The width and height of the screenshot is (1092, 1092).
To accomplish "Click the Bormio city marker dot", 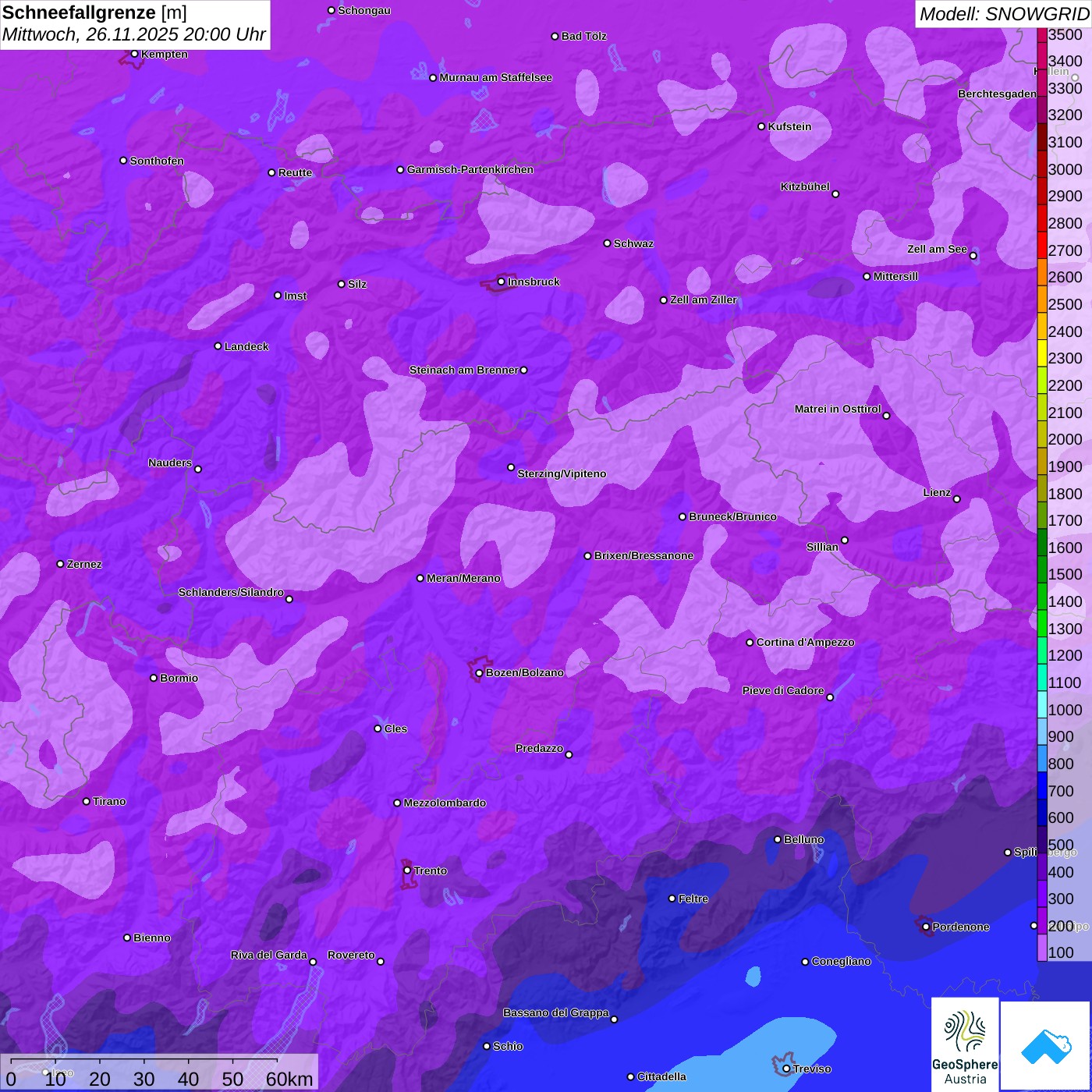I will pyautogui.click(x=154, y=678).
